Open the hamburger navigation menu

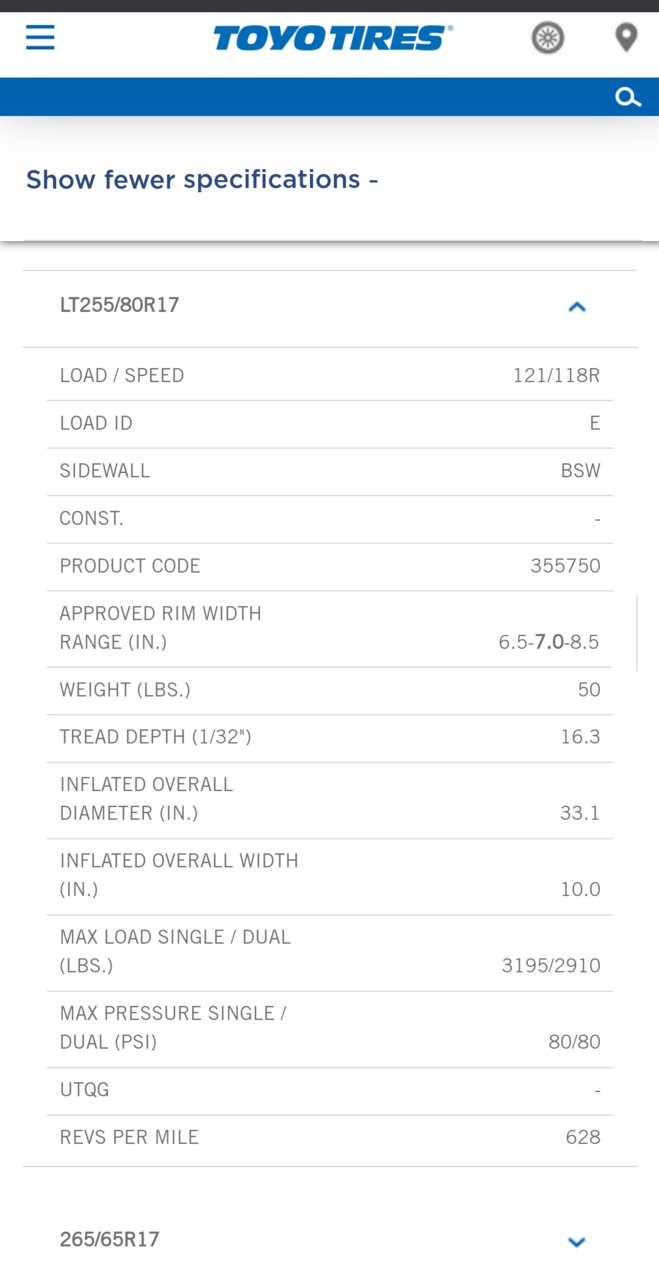tap(40, 38)
